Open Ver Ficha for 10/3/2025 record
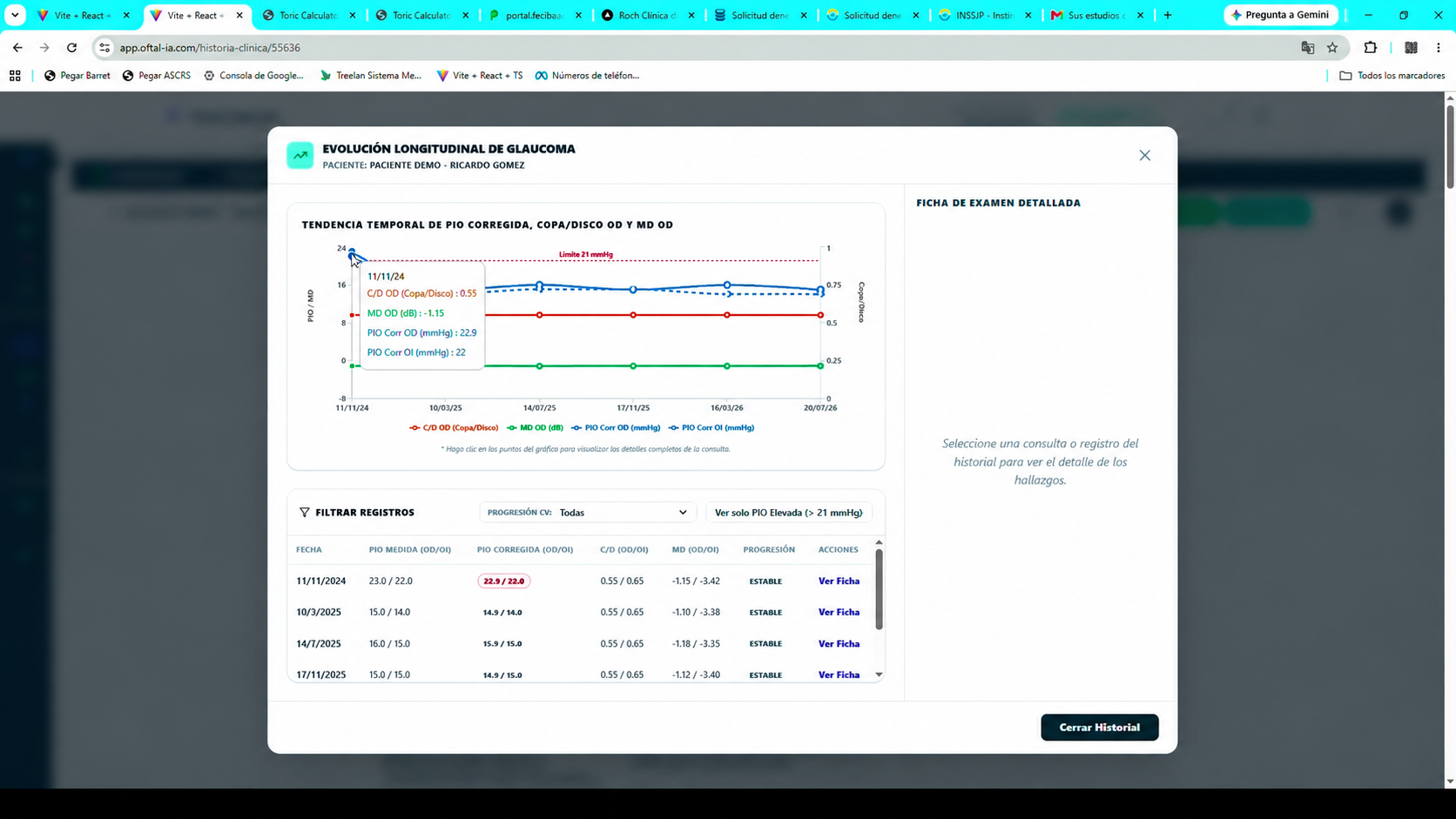Image resolution: width=1456 pixels, height=819 pixels. (839, 613)
